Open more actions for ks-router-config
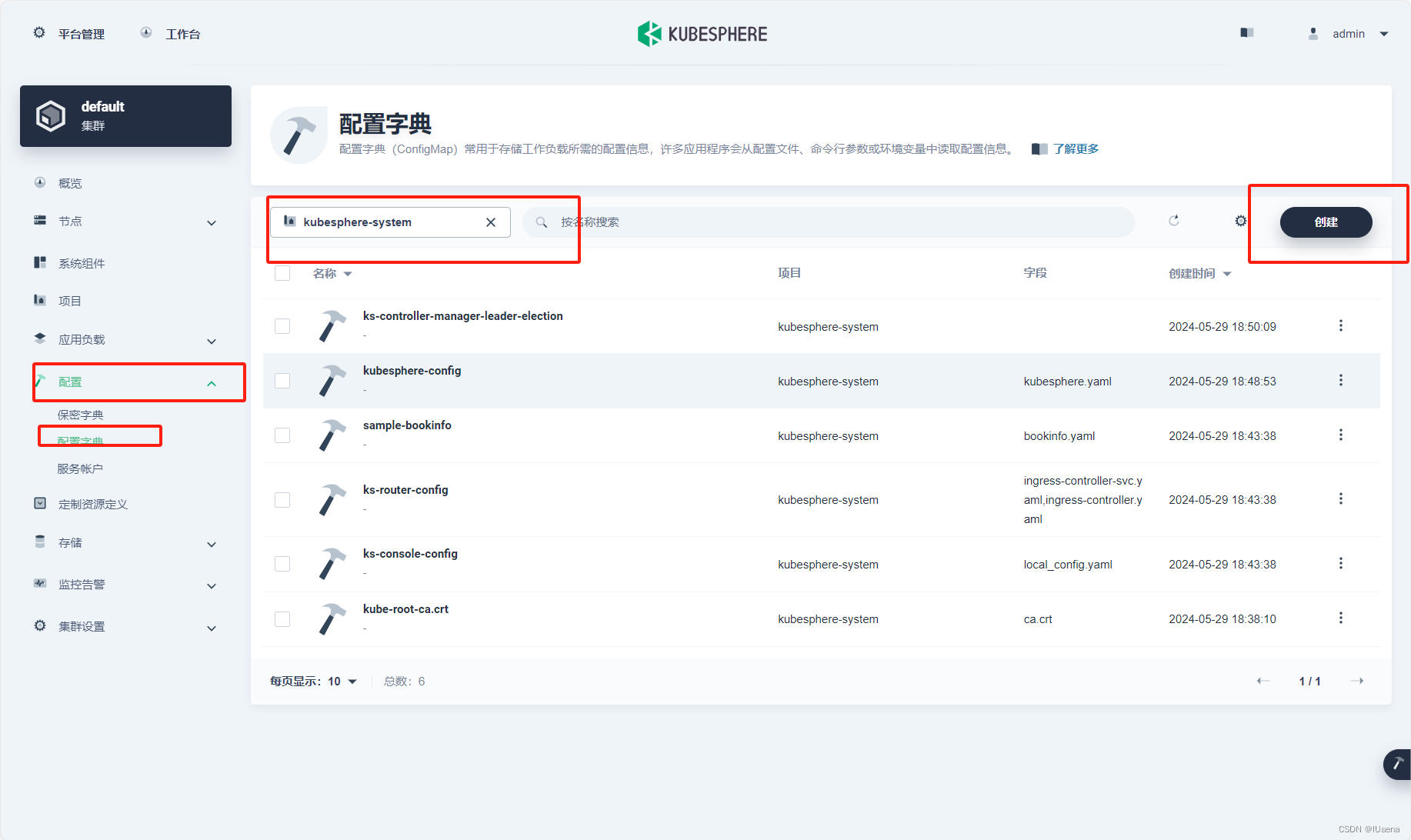The height and width of the screenshot is (840, 1411). click(1341, 498)
